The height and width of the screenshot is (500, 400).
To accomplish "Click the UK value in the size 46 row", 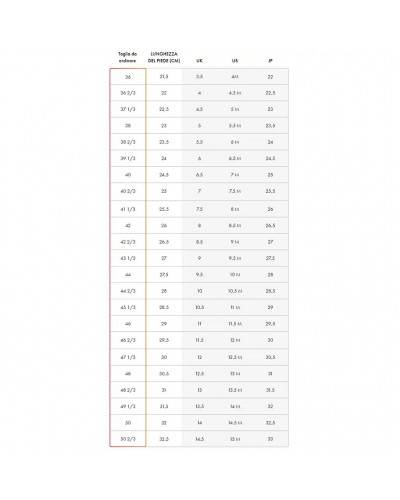I will point(199,324).
